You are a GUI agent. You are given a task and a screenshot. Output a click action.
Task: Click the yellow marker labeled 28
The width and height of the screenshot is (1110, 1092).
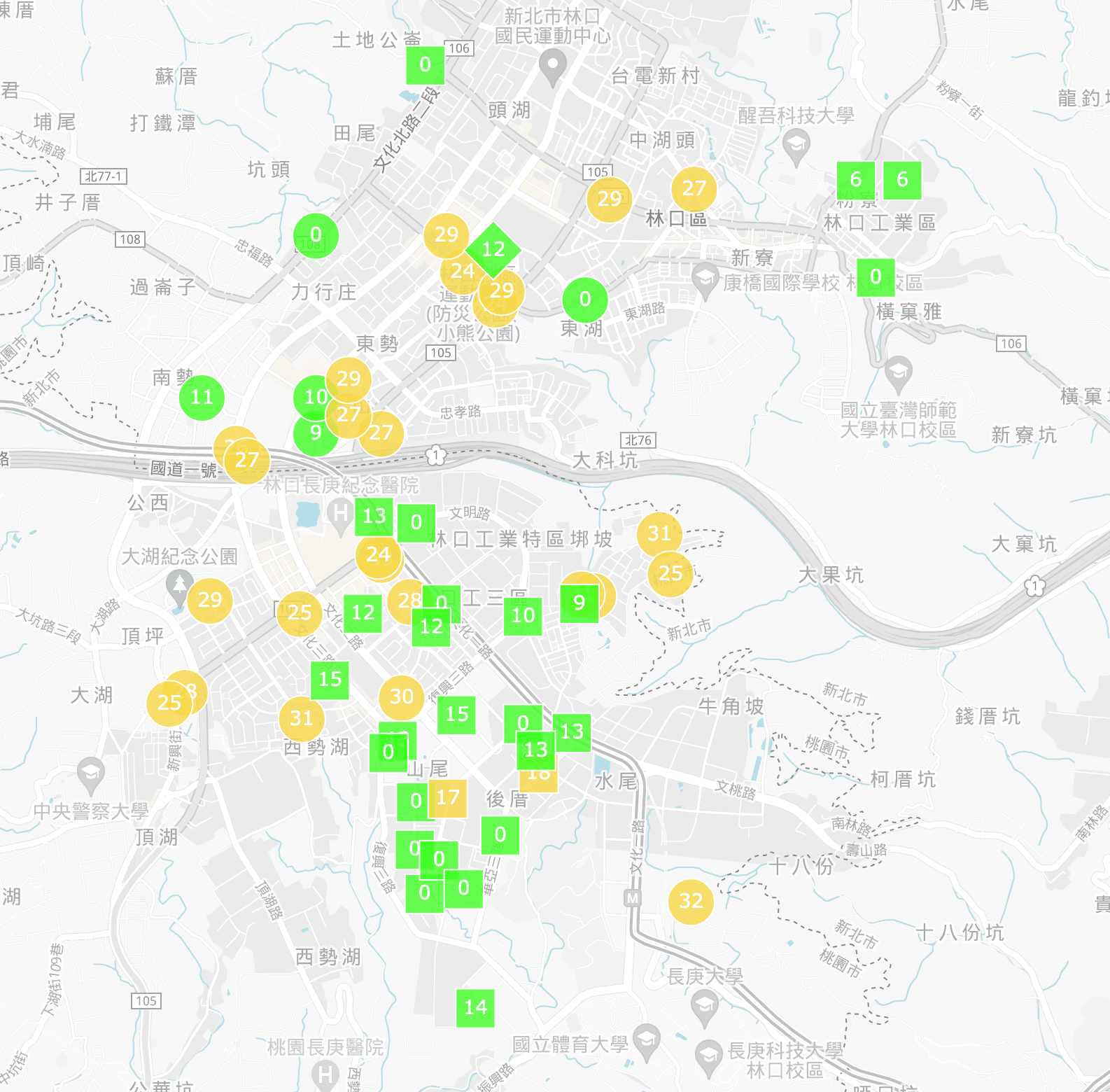(x=407, y=601)
